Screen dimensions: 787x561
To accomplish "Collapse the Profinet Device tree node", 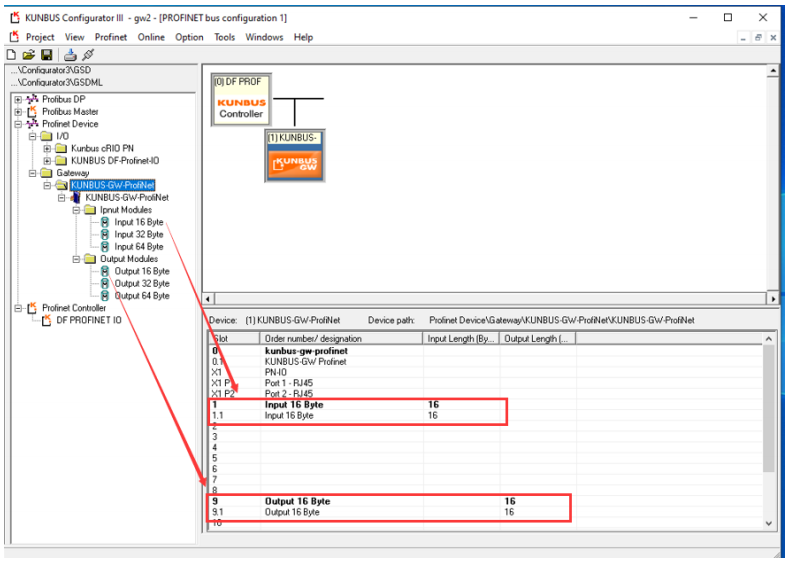I will click(x=18, y=124).
